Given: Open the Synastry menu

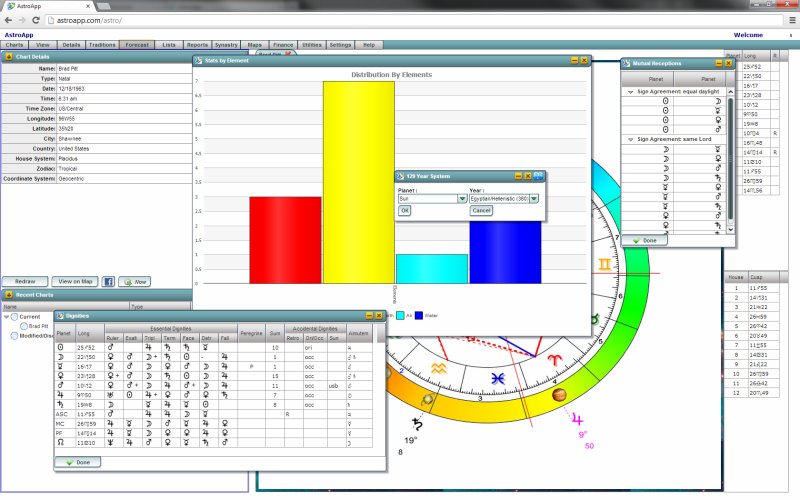Looking at the screenshot, I should (x=226, y=45).
